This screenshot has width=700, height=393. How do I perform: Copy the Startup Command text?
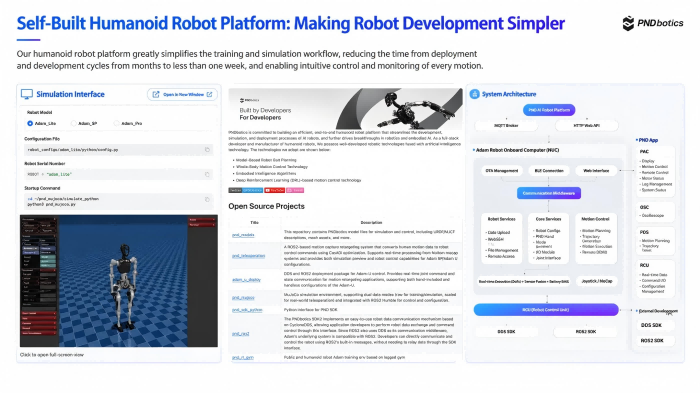(x=207, y=199)
